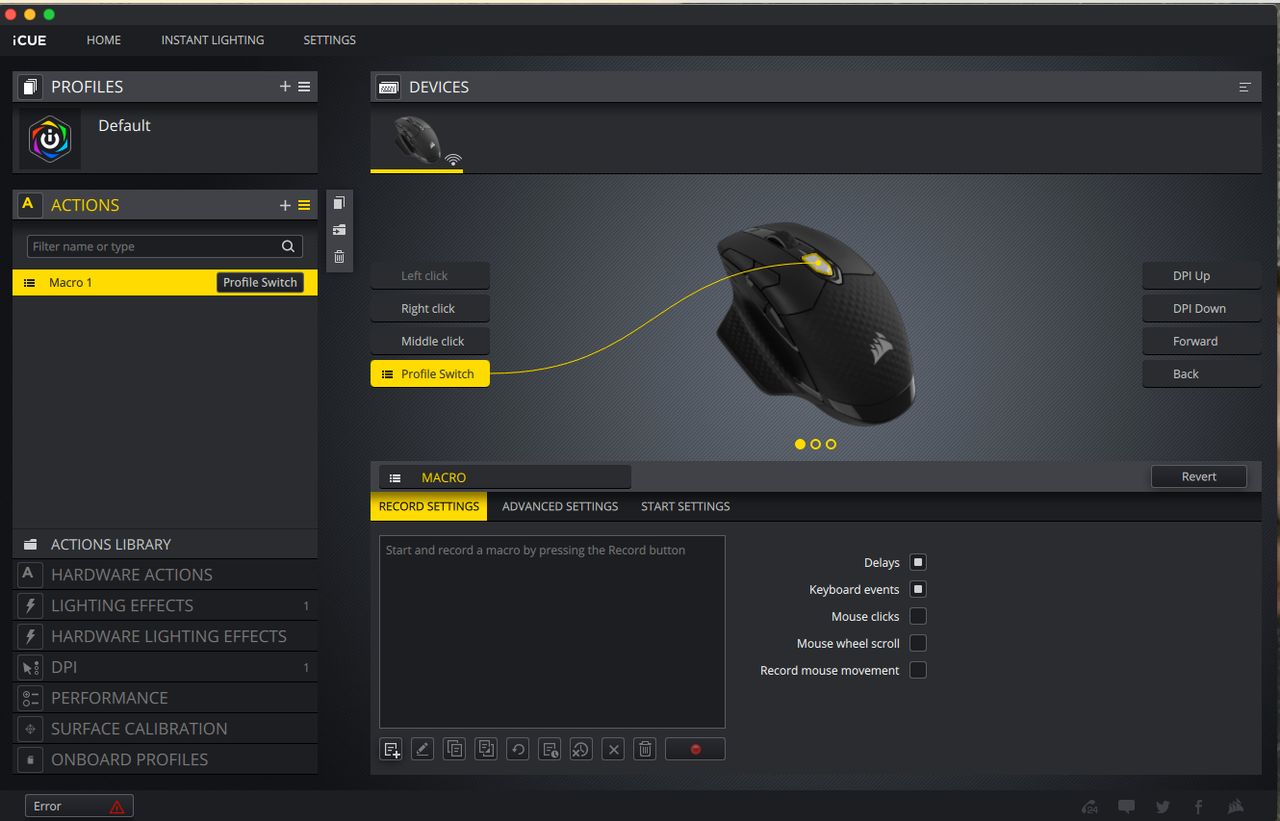Select the Default profile icon
Screen dimensions: 1280x821
(49, 139)
